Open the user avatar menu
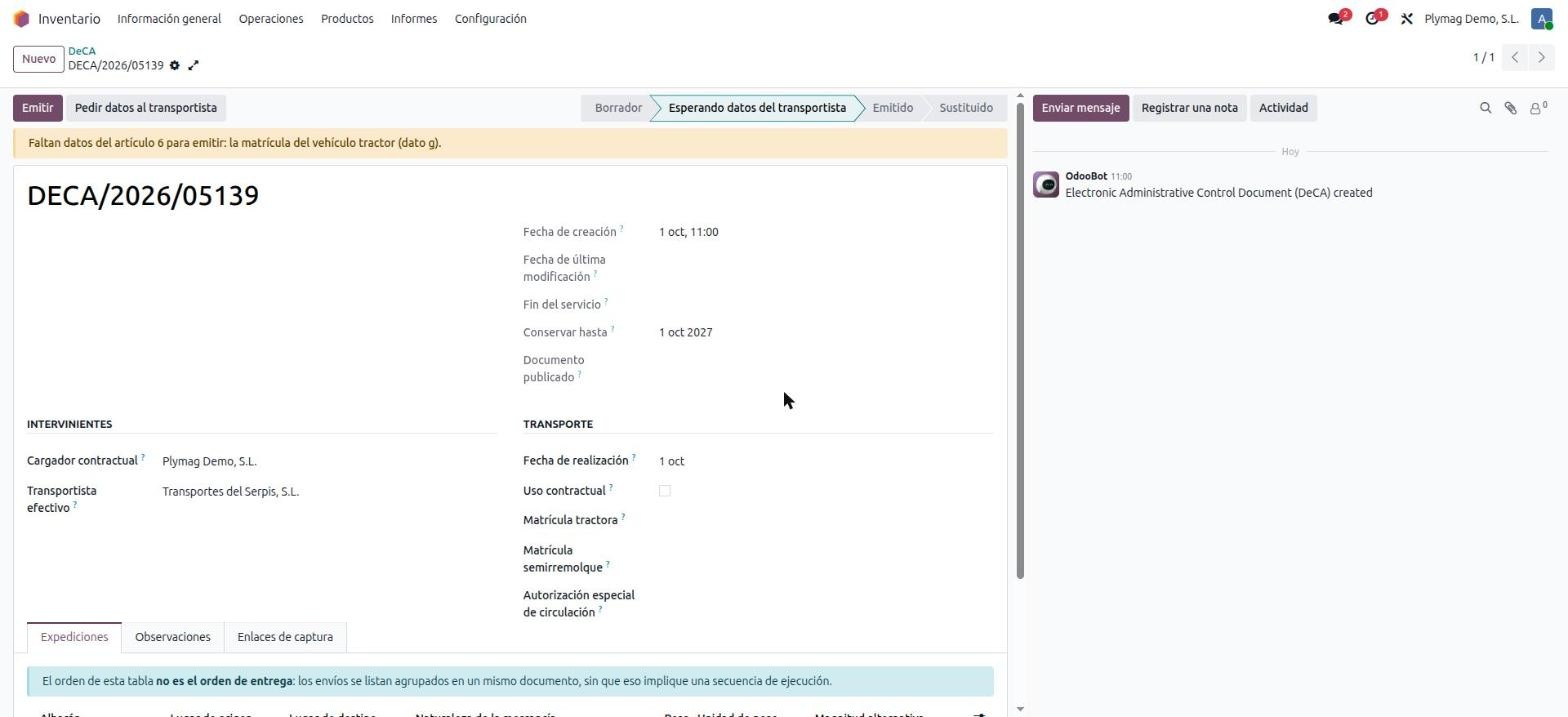 (1542, 19)
